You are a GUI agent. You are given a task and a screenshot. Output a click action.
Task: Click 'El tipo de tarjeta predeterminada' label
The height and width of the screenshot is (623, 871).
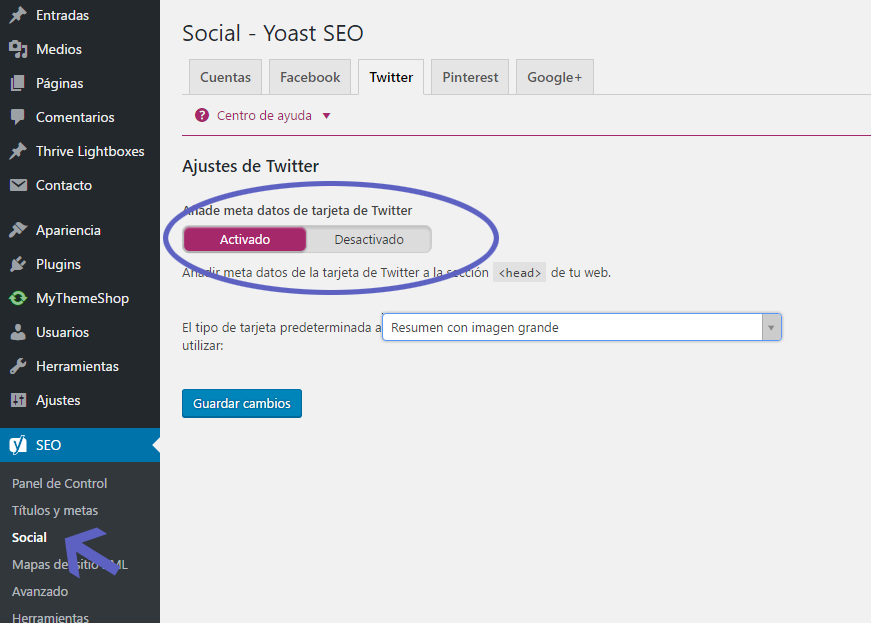click(281, 336)
